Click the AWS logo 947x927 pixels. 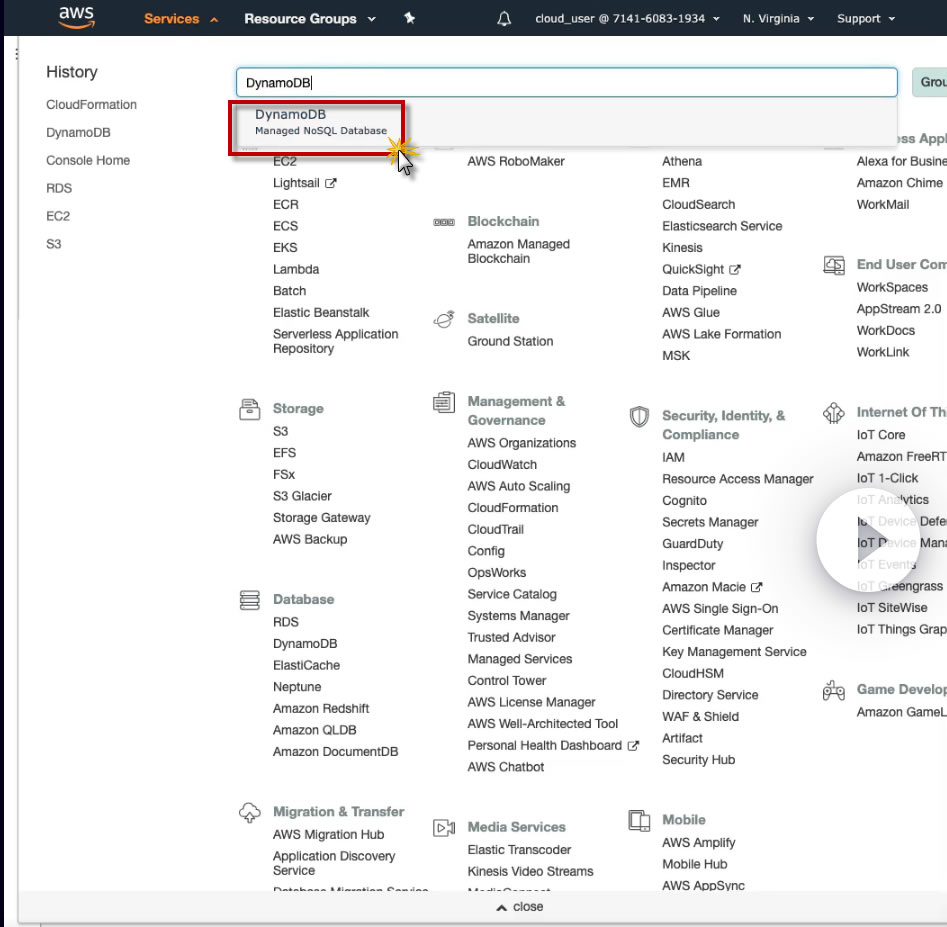pos(77,18)
